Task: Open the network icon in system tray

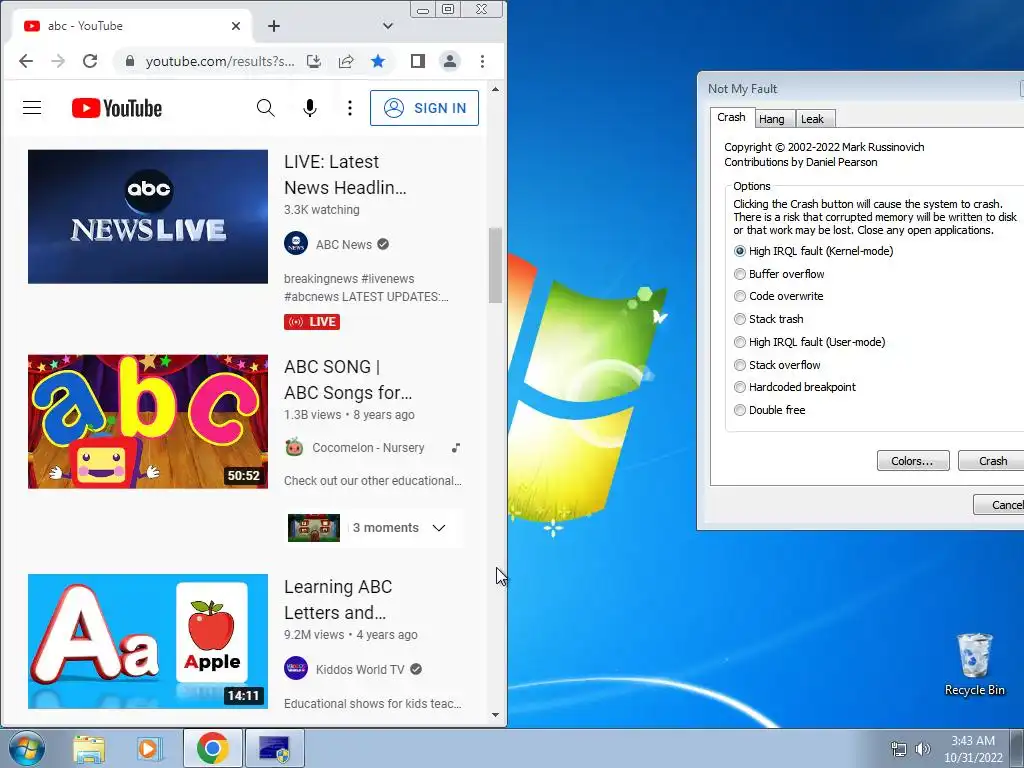Action: click(899, 749)
